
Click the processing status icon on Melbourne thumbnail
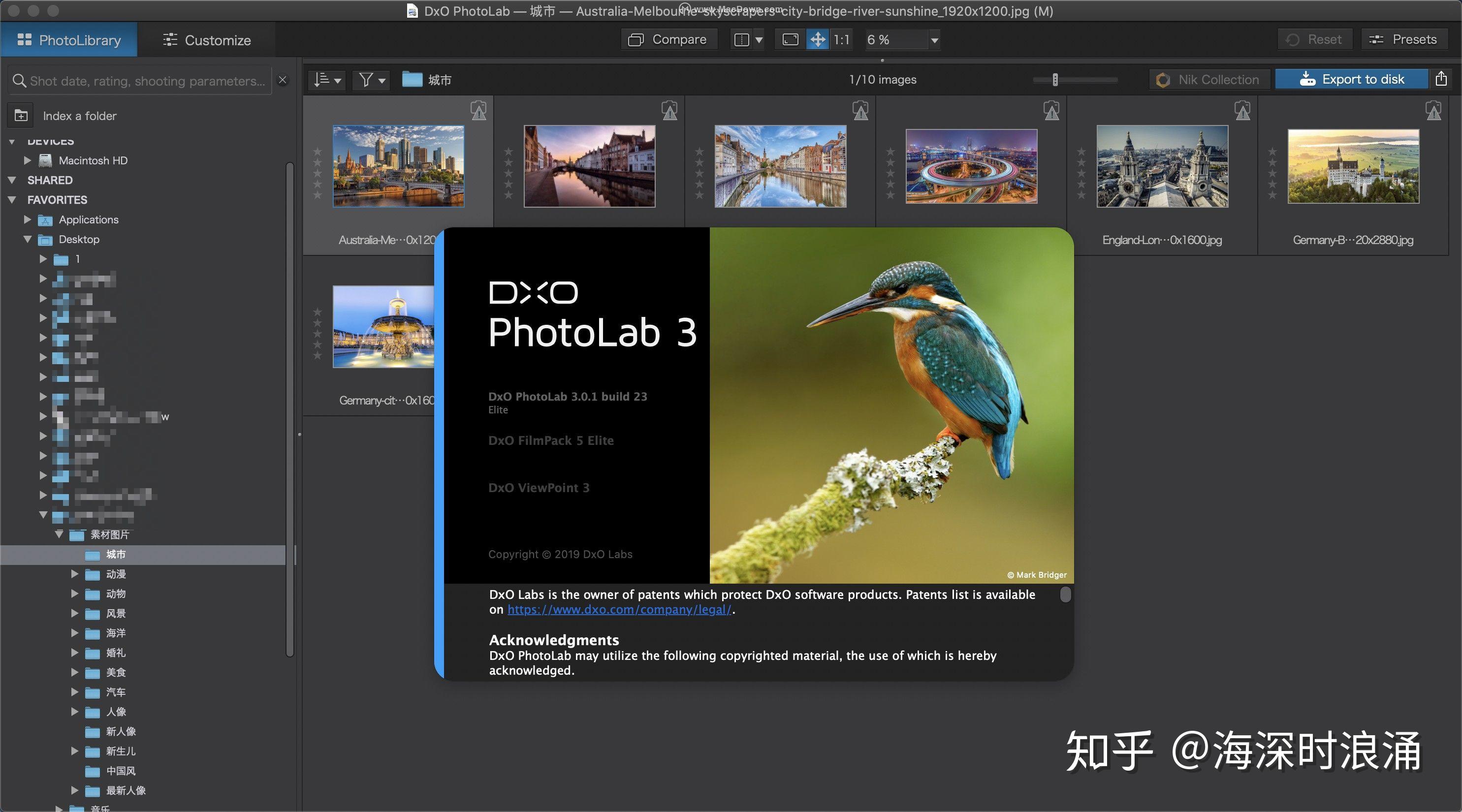click(x=478, y=110)
